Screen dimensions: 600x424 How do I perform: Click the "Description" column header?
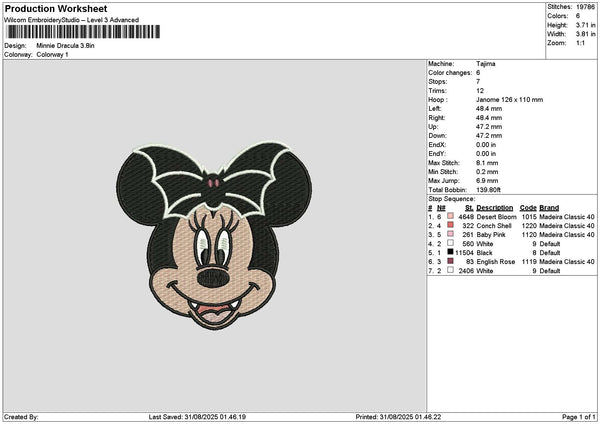click(x=495, y=208)
